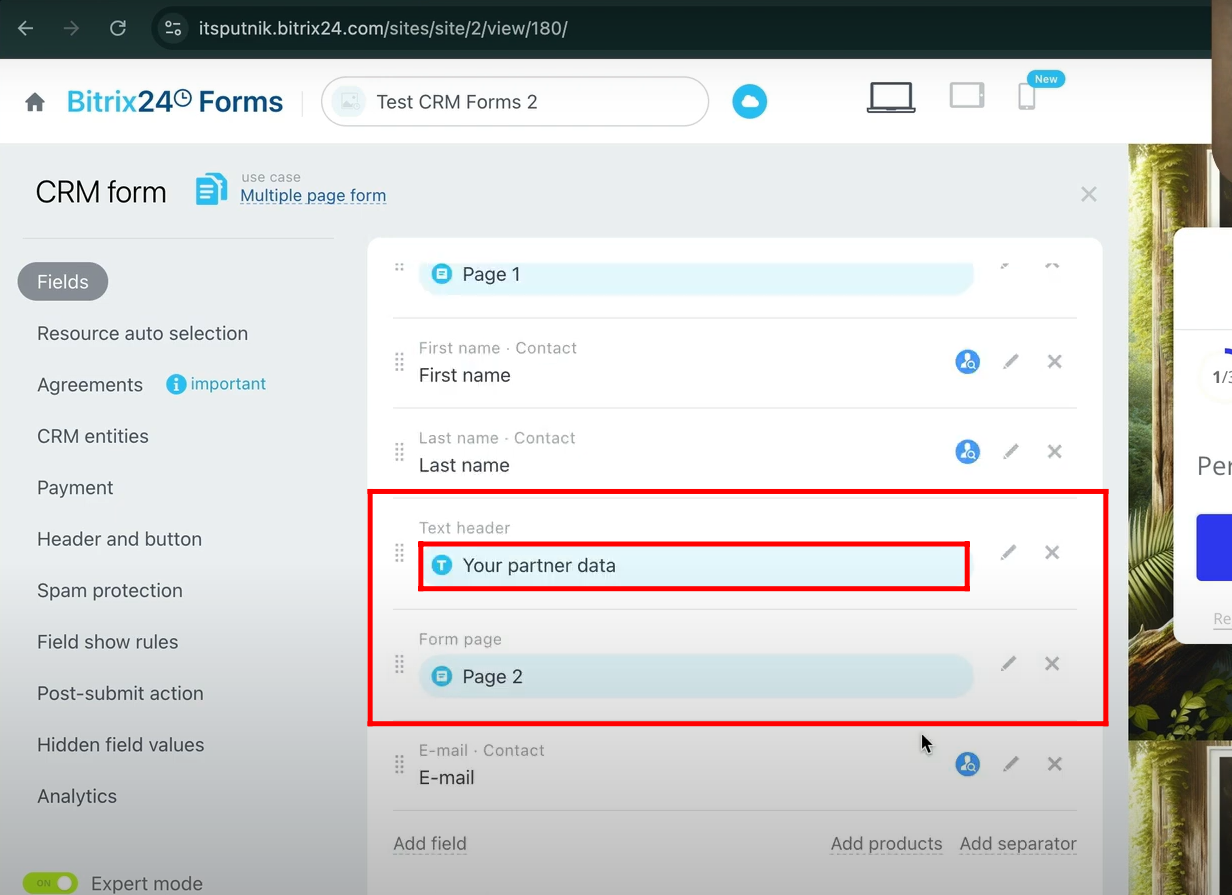
Task: Open Header and button settings
Action: coord(119,539)
